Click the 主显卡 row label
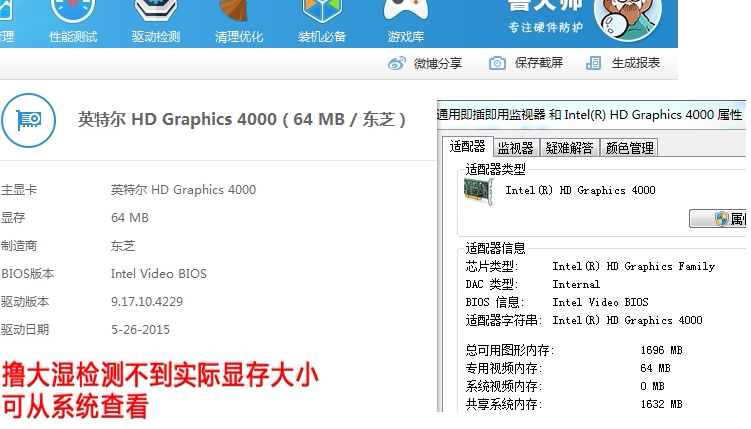The image size is (751, 429). (19, 190)
